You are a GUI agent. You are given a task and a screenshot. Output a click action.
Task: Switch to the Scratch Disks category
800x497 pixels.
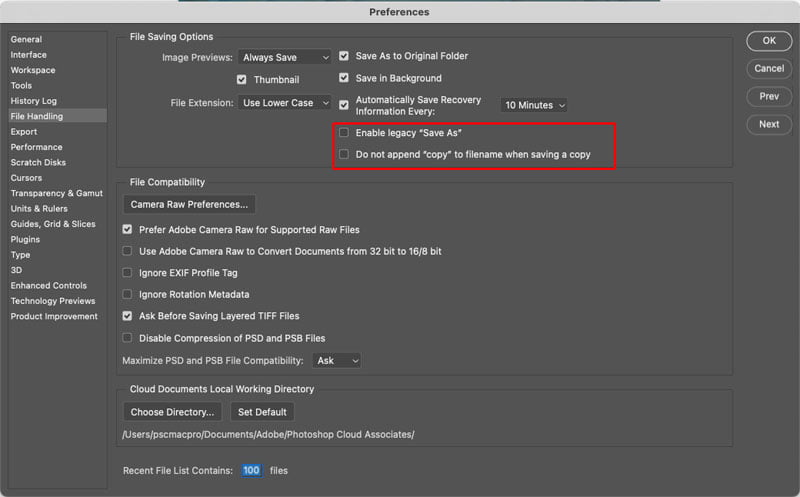click(38, 162)
